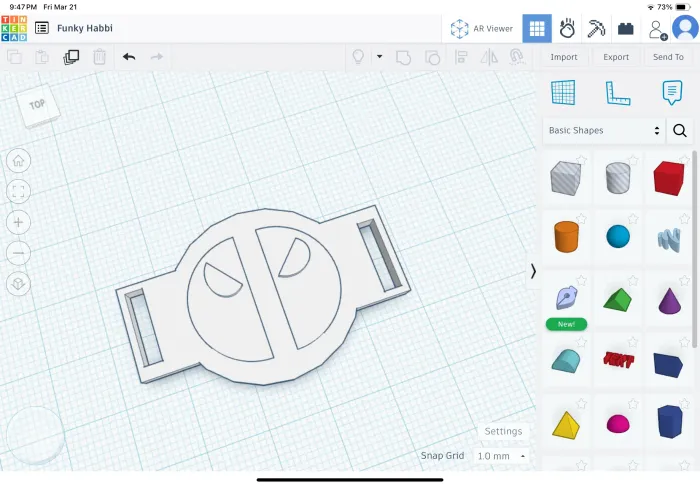Select the Ruler tool

tap(617, 93)
